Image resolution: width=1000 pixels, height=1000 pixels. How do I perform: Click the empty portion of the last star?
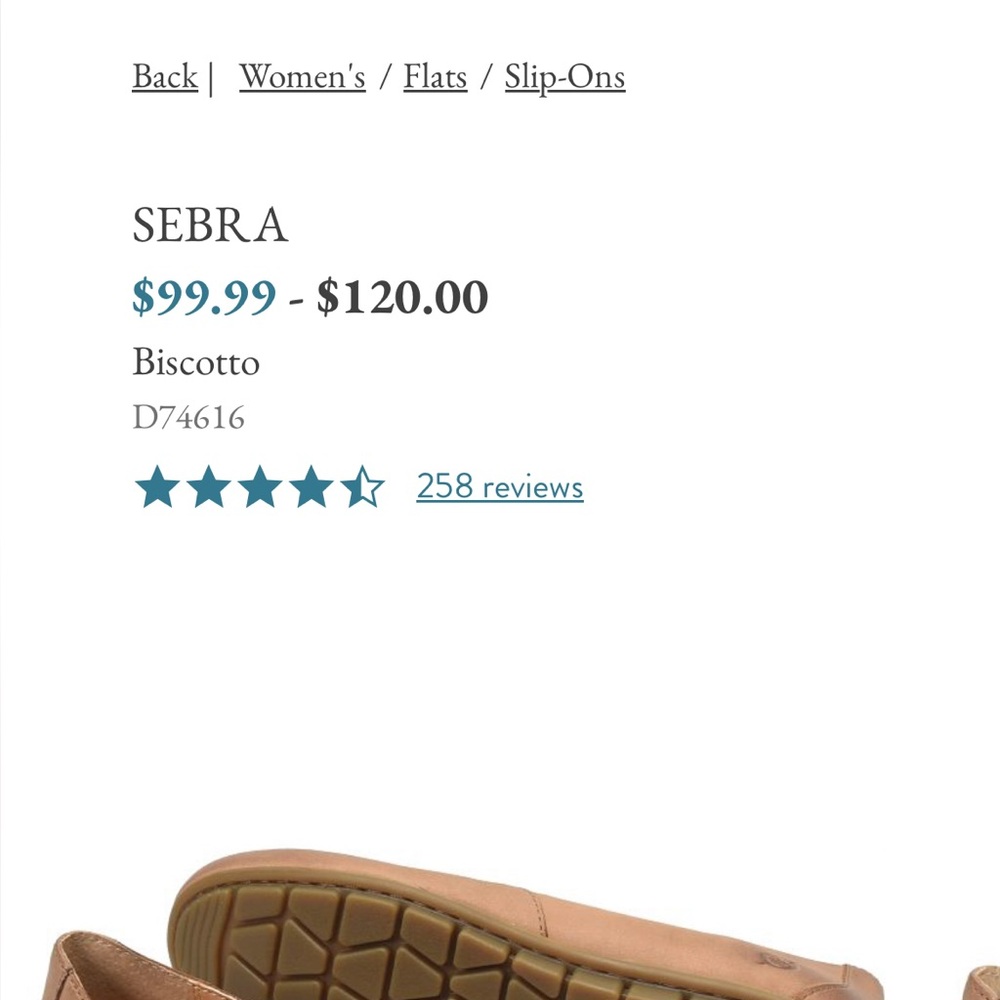[375, 488]
